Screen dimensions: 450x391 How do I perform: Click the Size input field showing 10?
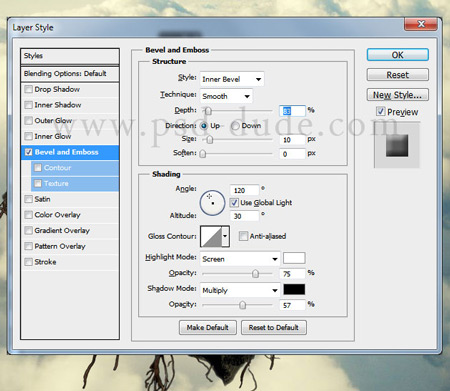(x=292, y=140)
